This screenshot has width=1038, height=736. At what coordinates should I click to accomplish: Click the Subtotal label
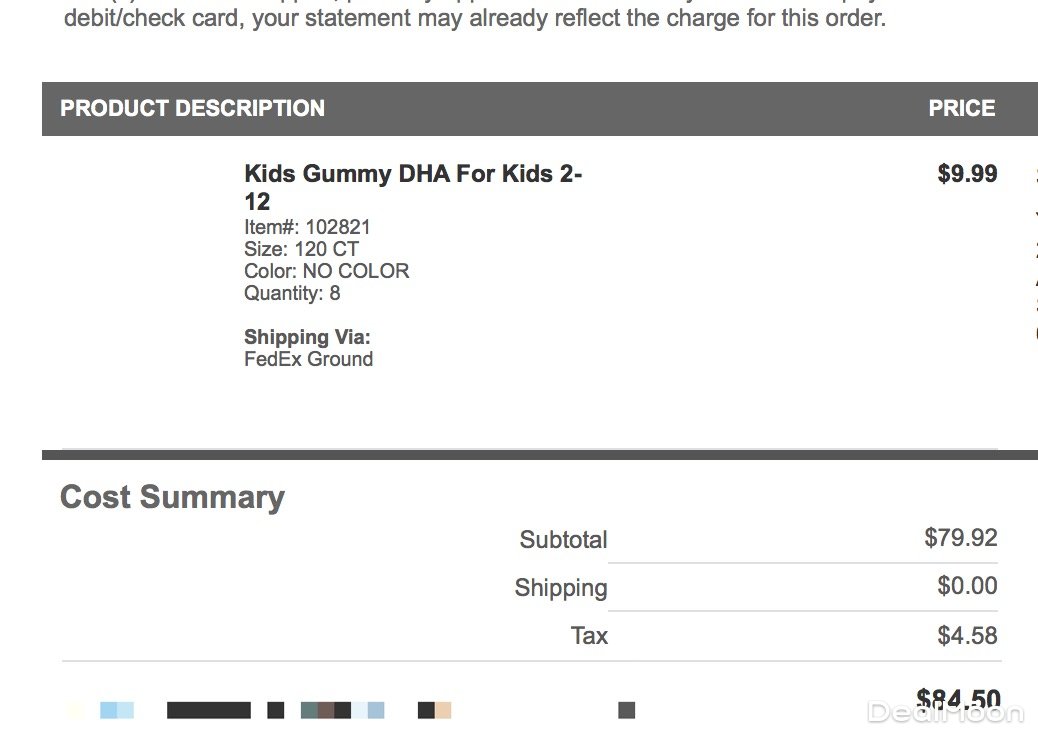click(563, 540)
